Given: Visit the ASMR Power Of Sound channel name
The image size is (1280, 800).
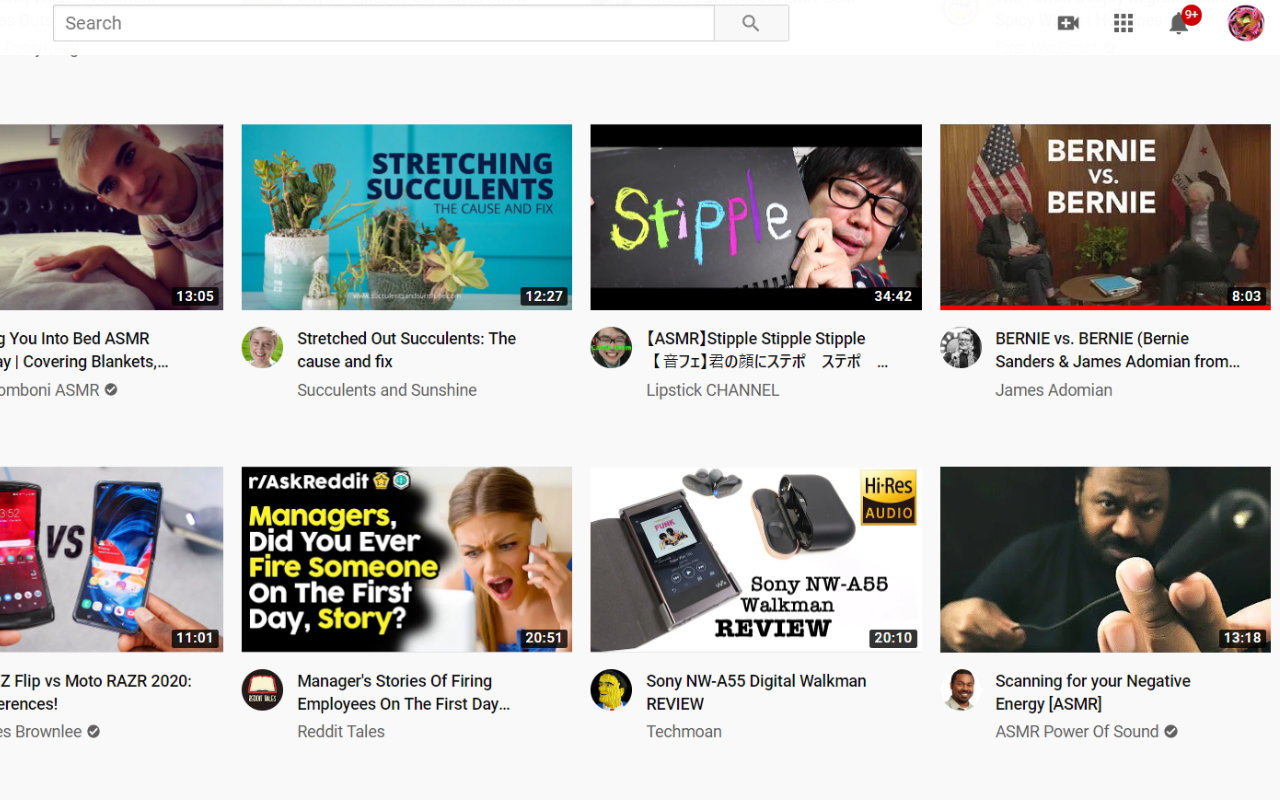Looking at the screenshot, I should (1077, 731).
